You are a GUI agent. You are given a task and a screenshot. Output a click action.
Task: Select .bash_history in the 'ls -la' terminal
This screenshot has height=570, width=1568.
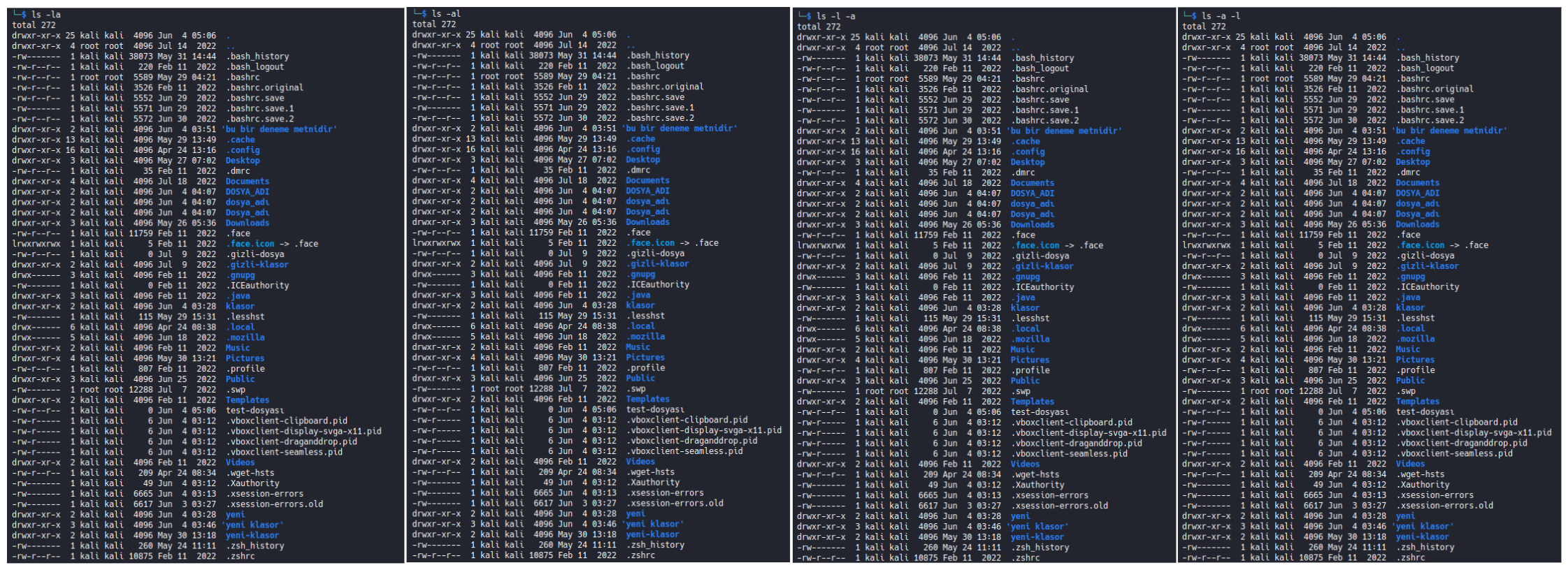(257, 57)
